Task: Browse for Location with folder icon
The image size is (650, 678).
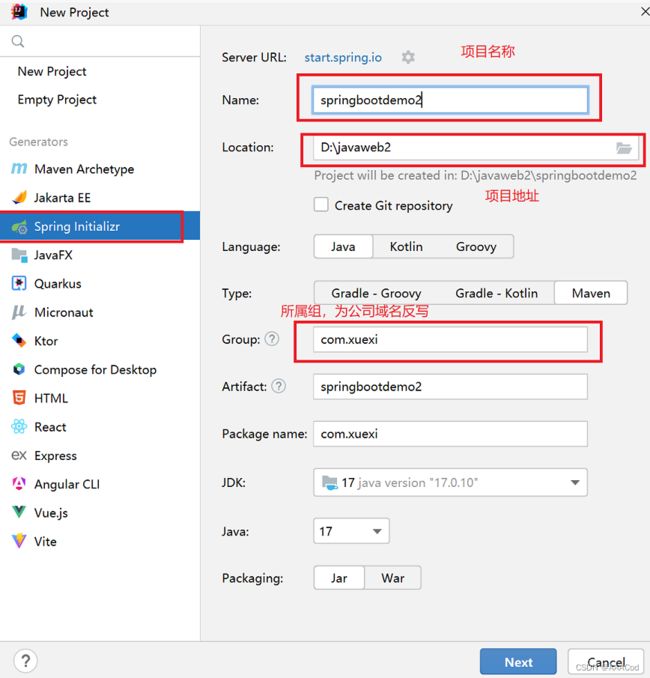Action: [x=624, y=148]
